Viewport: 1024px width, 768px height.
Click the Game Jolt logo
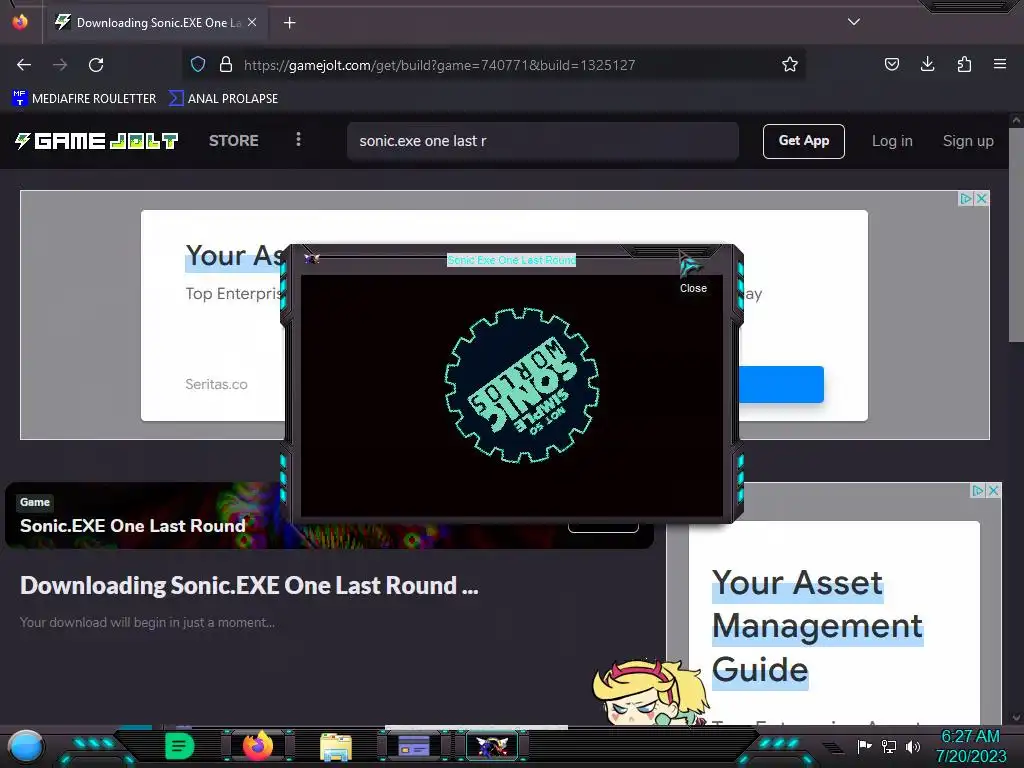click(x=97, y=141)
